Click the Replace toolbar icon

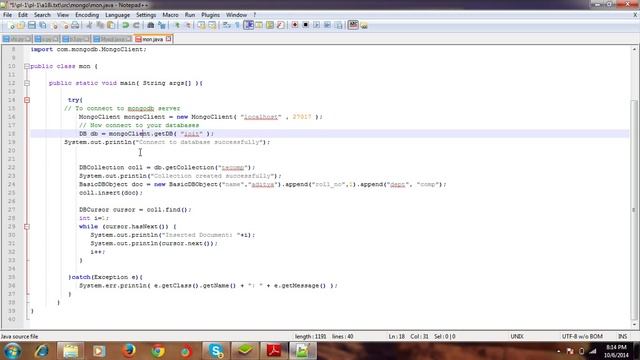(x=162, y=25)
